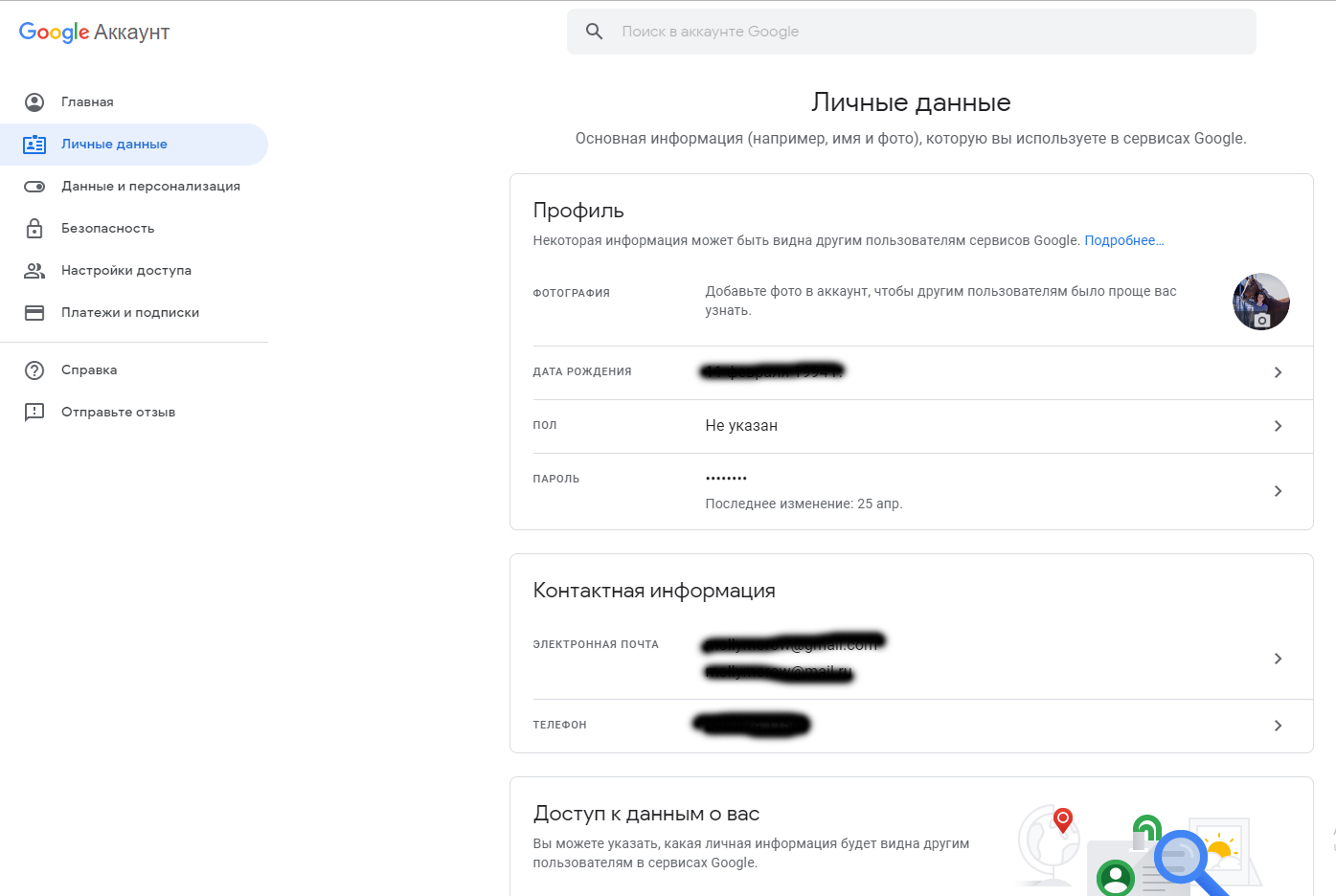1336x896 pixels.
Task: Click the ДАТА РОЖДЕНИЯ label
Action: (582, 372)
